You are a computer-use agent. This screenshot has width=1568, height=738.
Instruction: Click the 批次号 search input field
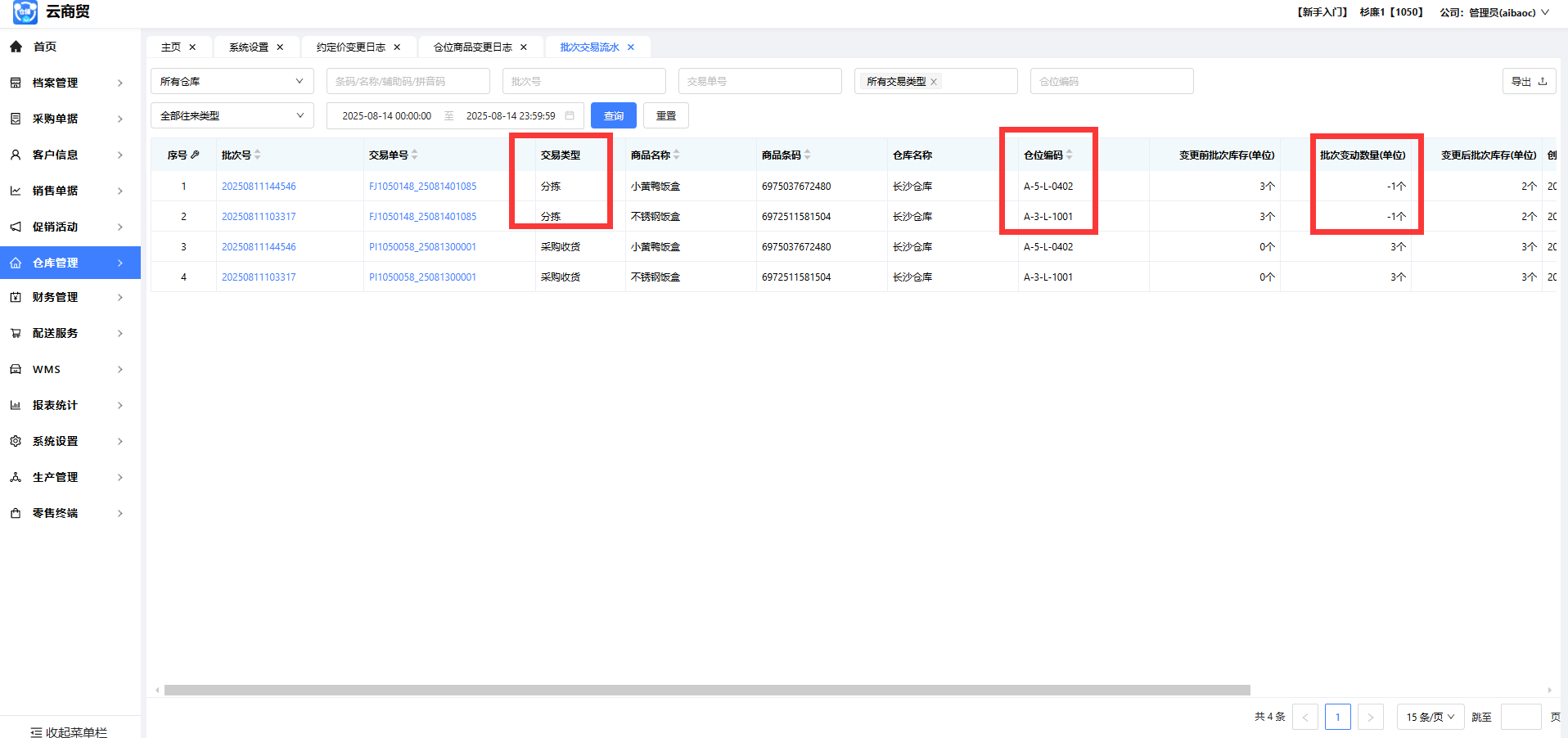[583, 81]
